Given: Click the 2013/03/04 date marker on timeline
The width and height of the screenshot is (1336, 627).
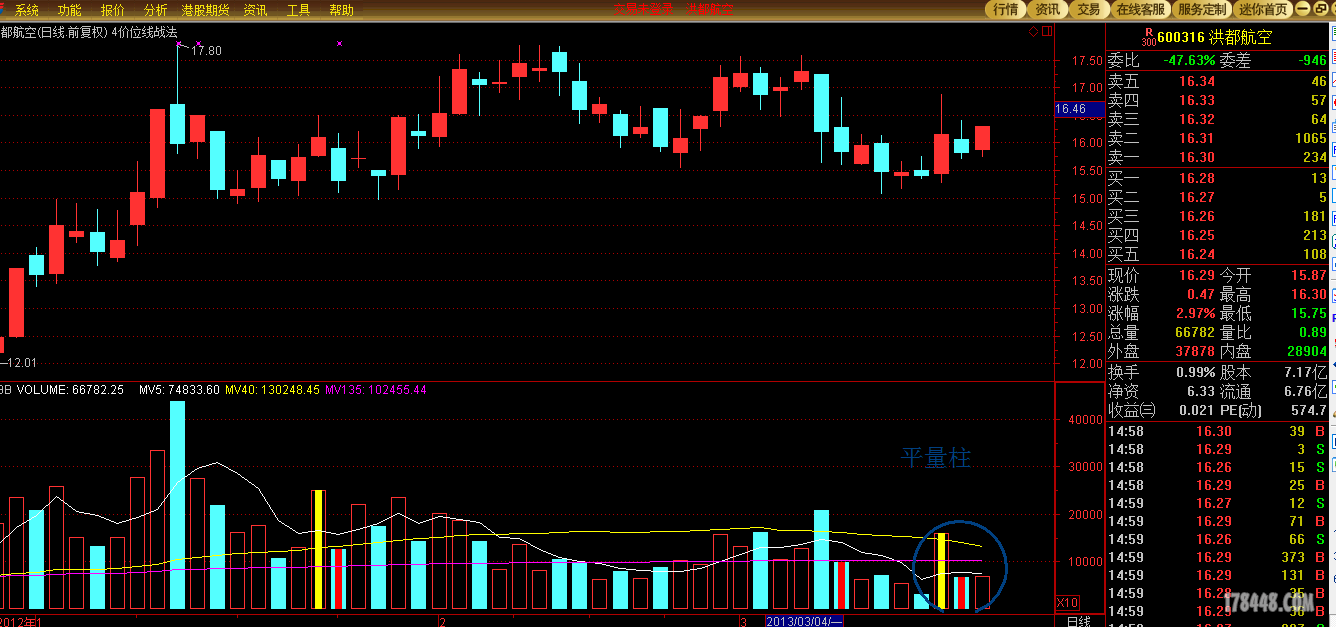Looking at the screenshot, I should coord(804,621).
